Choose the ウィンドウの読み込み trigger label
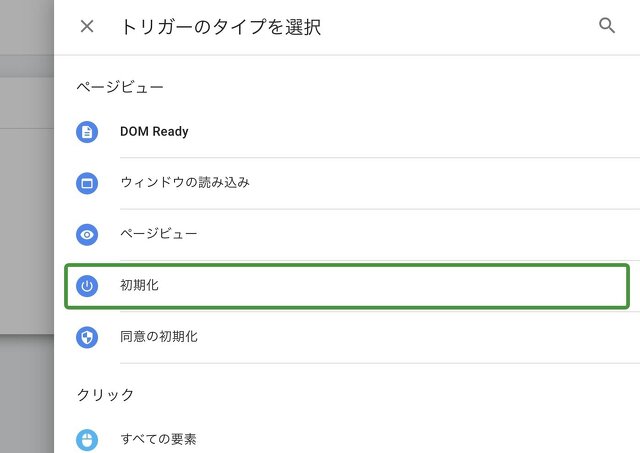640x453 pixels. coord(184,183)
